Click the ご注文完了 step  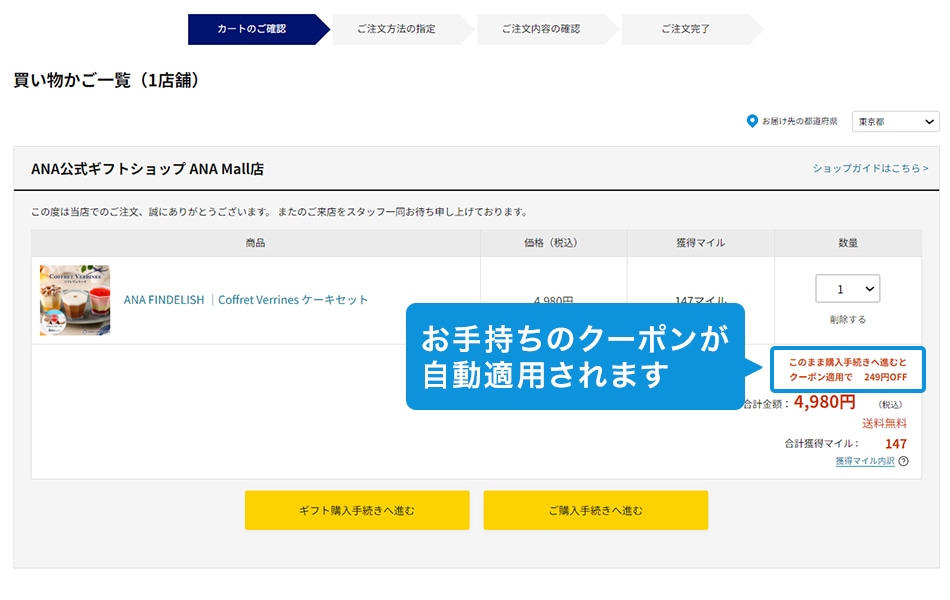(688, 30)
